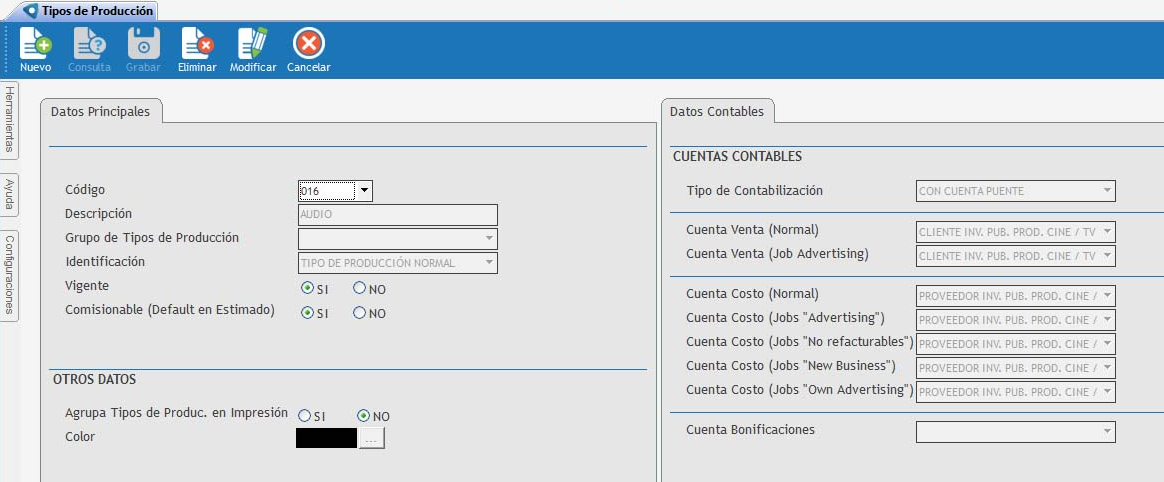The width and height of the screenshot is (1164, 482).
Task: Click the Nuevo toolbar icon
Action: click(x=35, y=45)
